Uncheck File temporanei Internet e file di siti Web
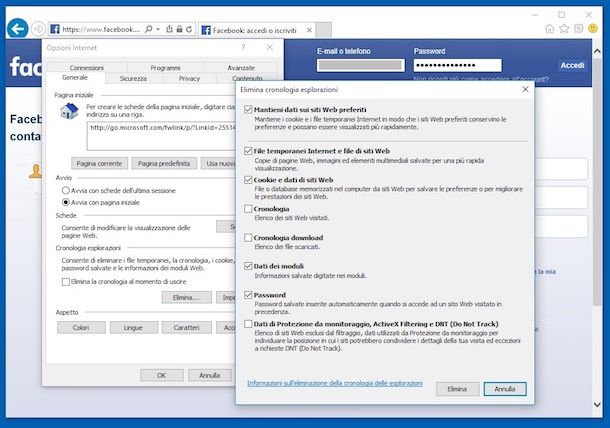The height and width of the screenshot is (428, 610). tap(248, 151)
